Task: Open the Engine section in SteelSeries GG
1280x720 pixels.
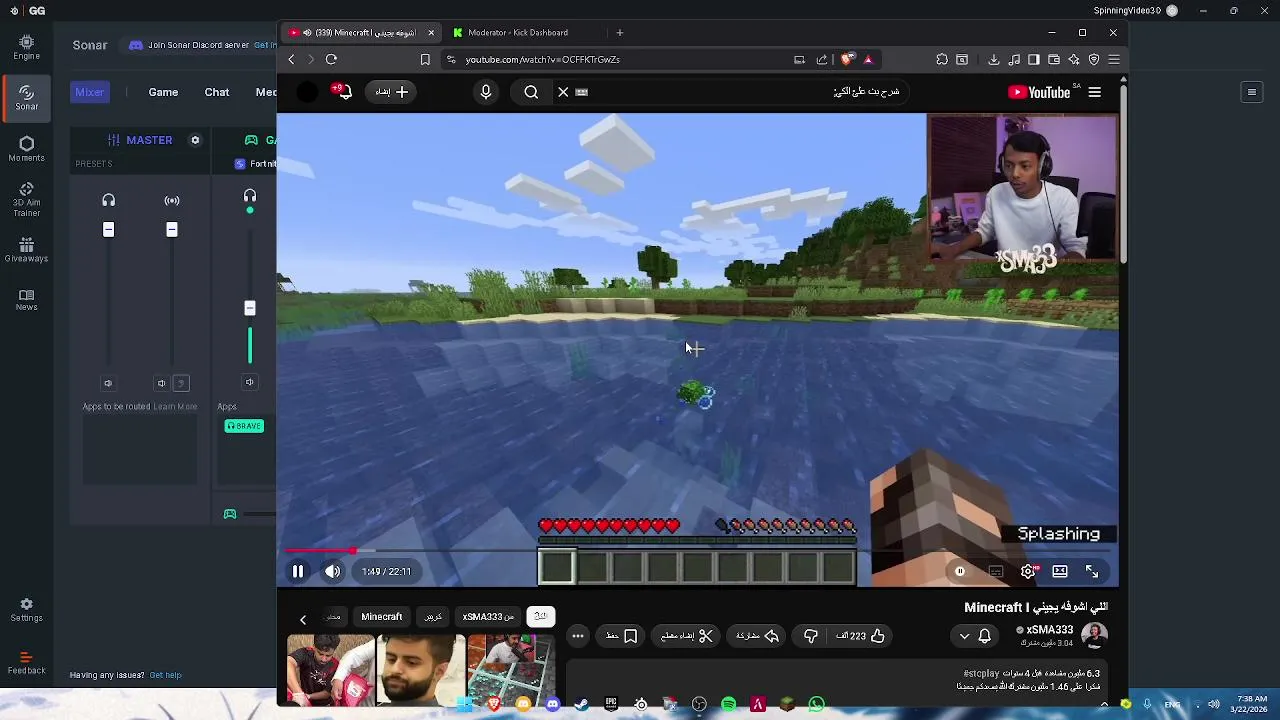Action: [27, 47]
